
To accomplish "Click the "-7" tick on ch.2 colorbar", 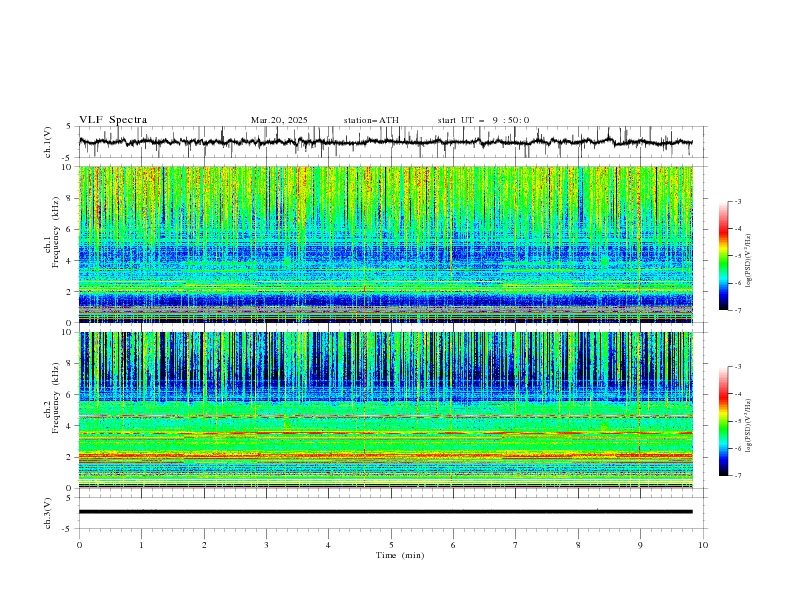I will pyautogui.click(x=737, y=476).
